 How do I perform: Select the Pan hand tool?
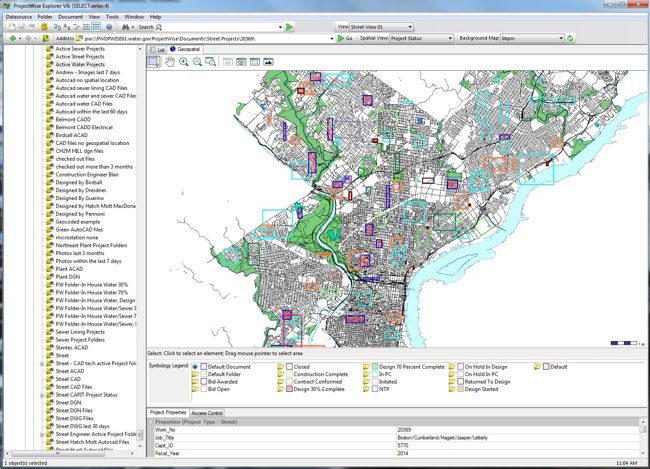click(169, 62)
